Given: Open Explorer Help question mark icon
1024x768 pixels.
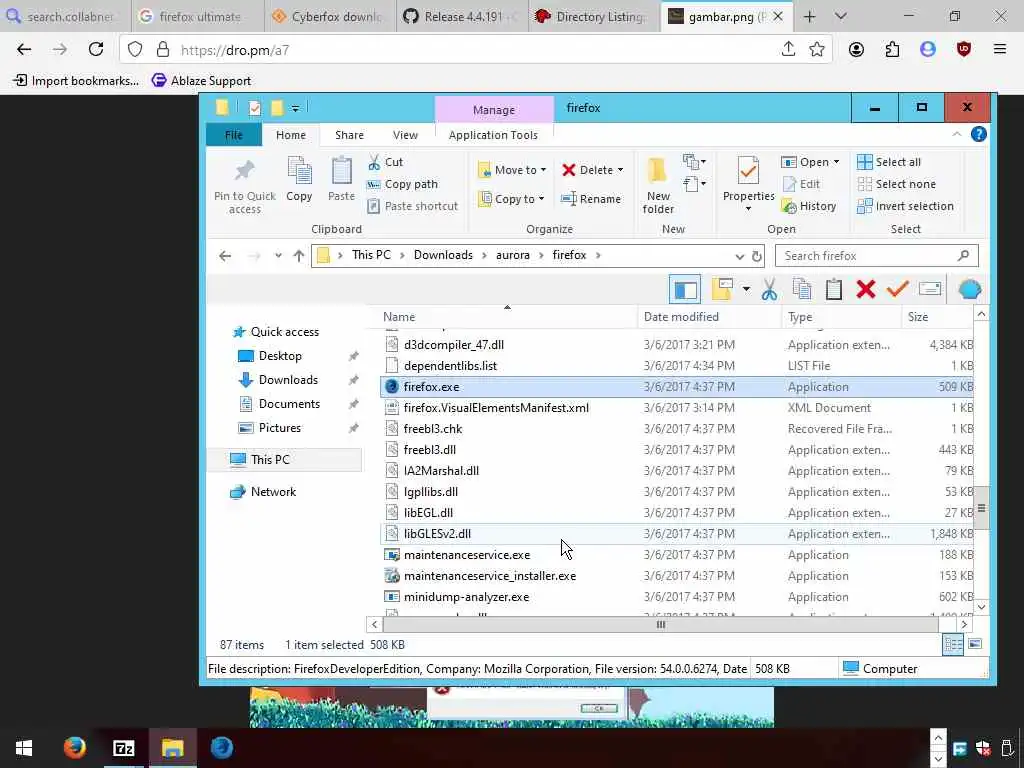Looking at the screenshot, I should [978, 135].
